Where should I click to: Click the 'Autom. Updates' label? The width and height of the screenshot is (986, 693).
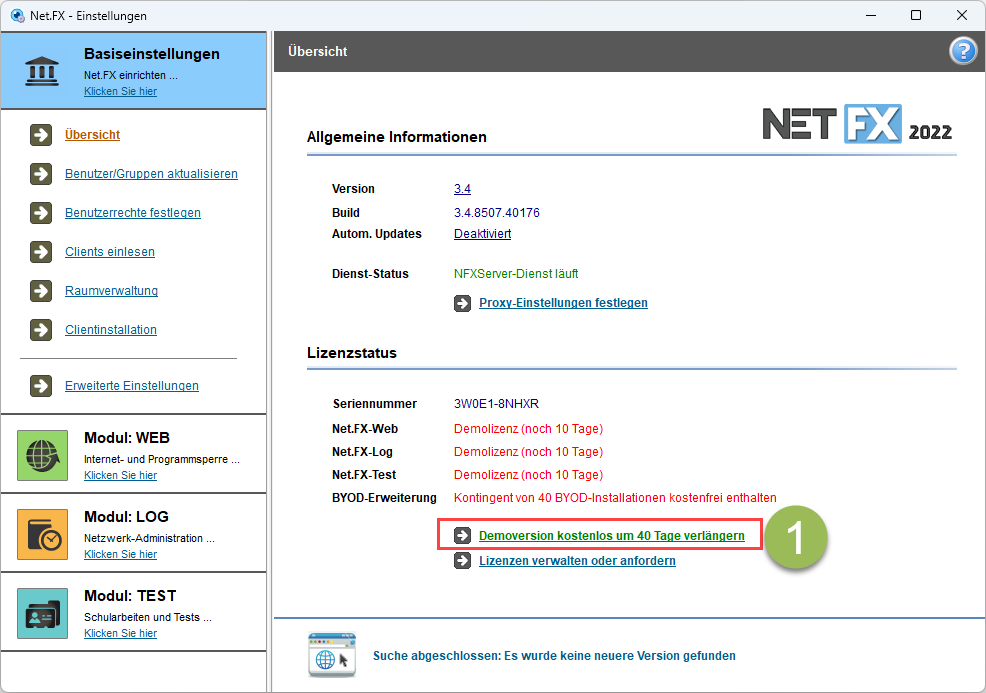point(377,234)
